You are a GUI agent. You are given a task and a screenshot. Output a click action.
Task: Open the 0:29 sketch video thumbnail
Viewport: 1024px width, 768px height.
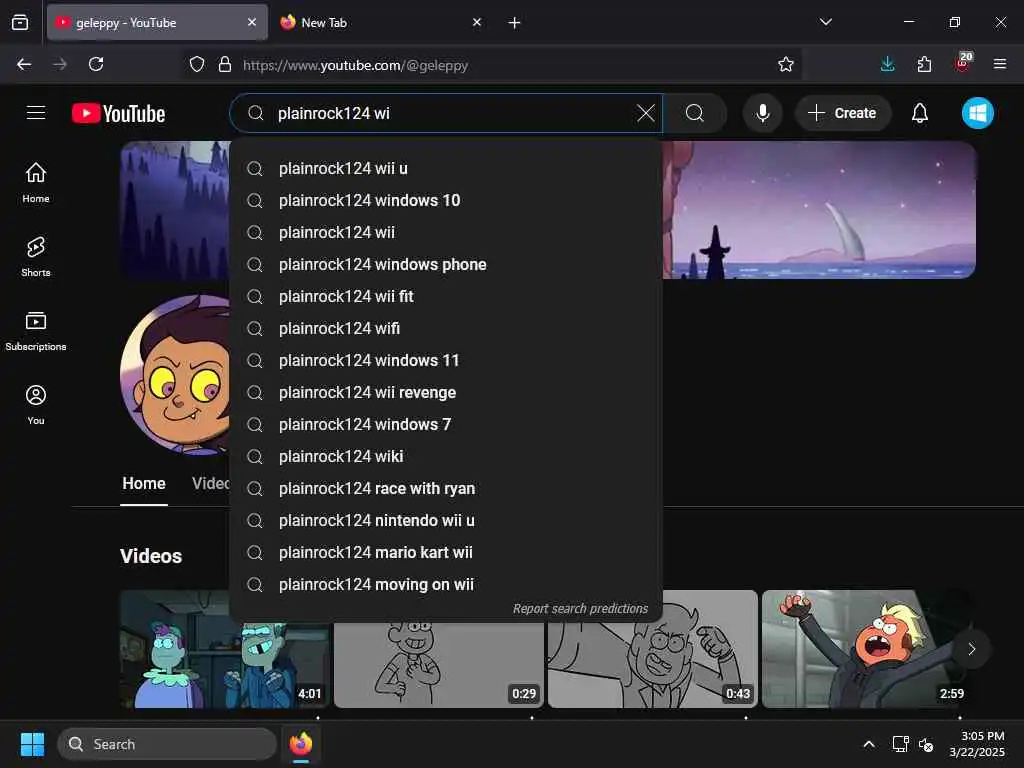click(439, 665)
